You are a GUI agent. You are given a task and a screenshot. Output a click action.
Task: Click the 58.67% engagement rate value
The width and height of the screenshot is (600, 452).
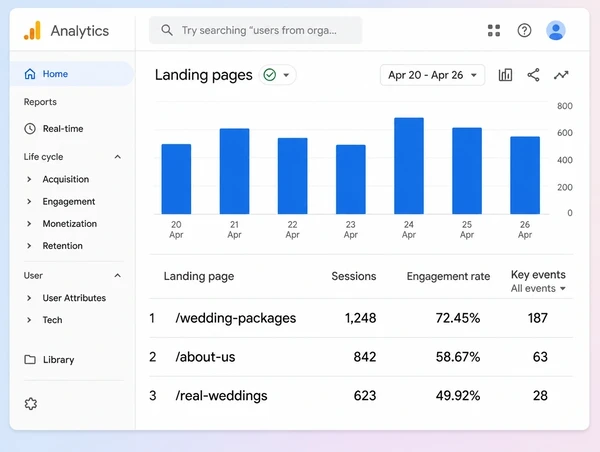tap(458, 357)
